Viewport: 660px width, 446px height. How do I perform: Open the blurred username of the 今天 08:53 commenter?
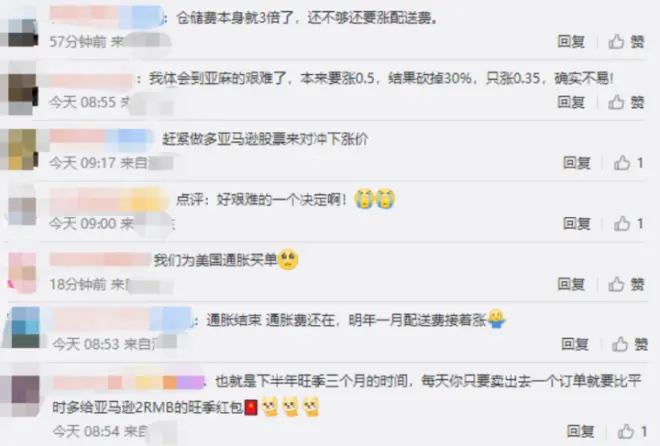click(122, 319)
